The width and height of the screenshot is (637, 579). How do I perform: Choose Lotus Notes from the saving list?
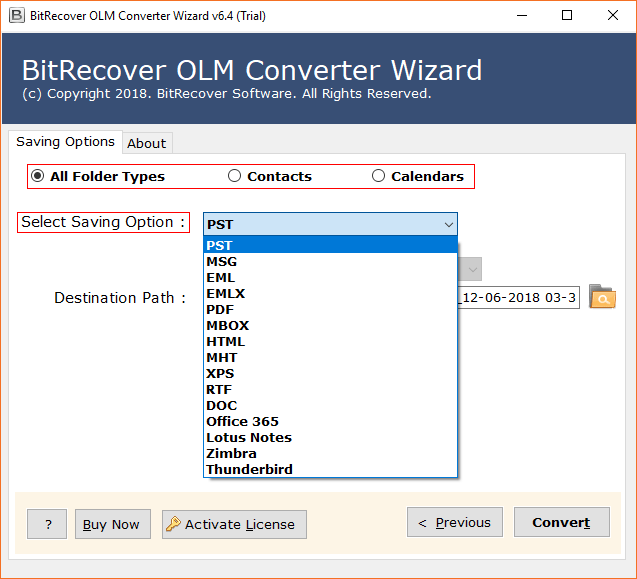[330, 437]
